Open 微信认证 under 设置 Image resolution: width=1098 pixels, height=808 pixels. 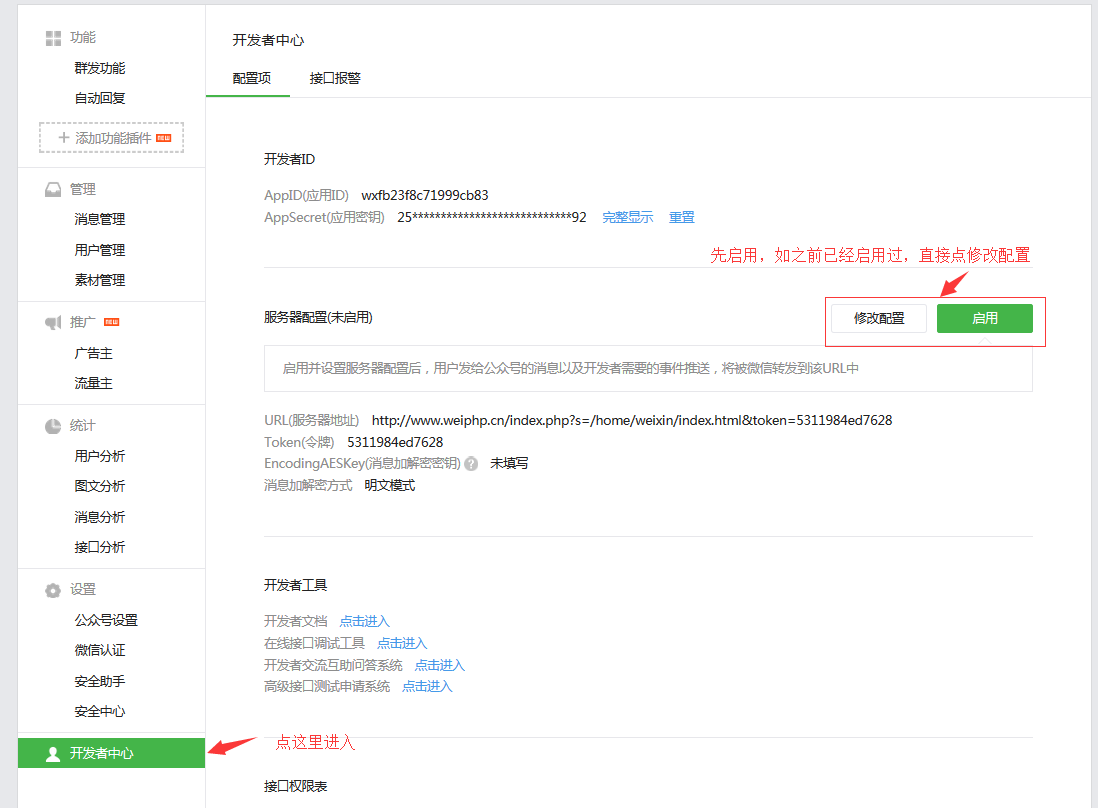[x=100, y=651]
